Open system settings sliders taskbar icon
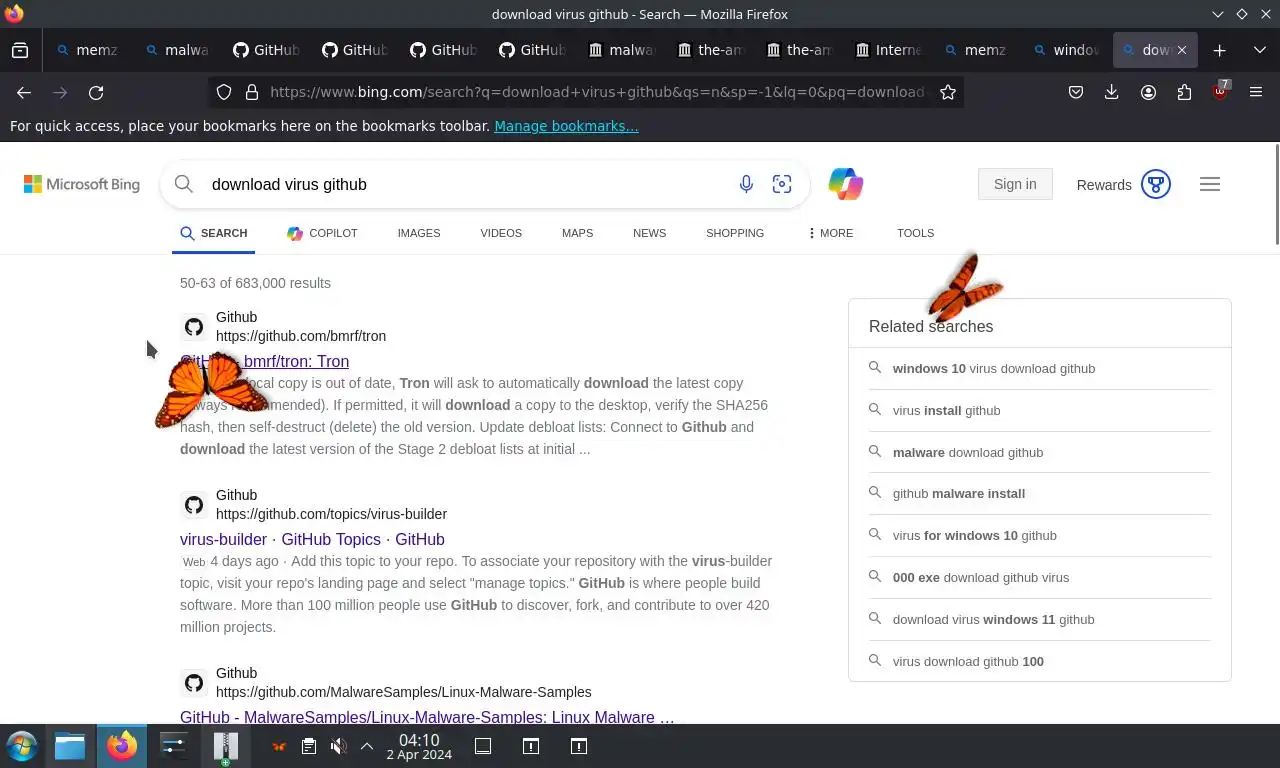 point(174,746)
